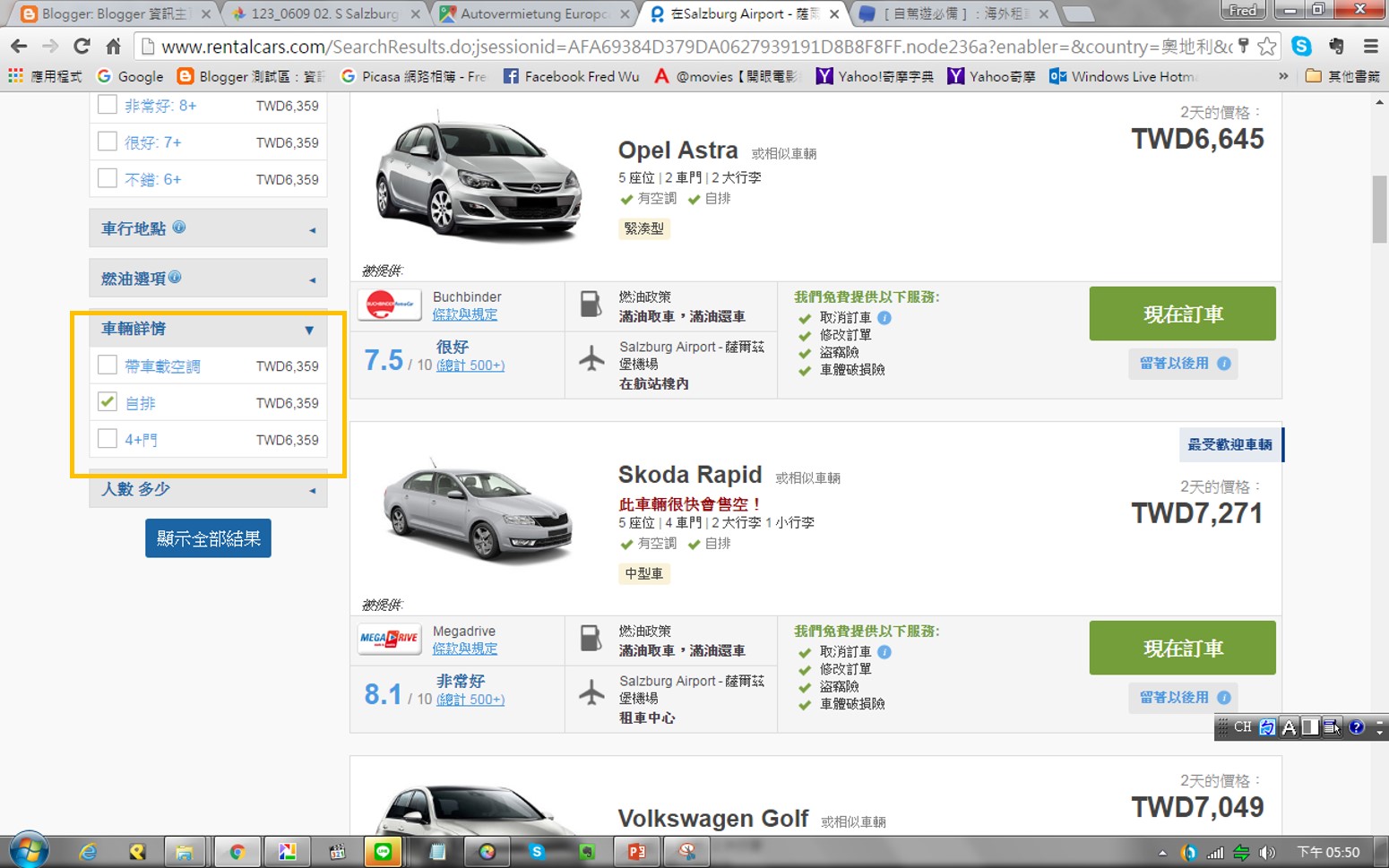Click the browser Forward arrow
Viewport: 1389px width, 868px height.
click(x=50, y=47)
